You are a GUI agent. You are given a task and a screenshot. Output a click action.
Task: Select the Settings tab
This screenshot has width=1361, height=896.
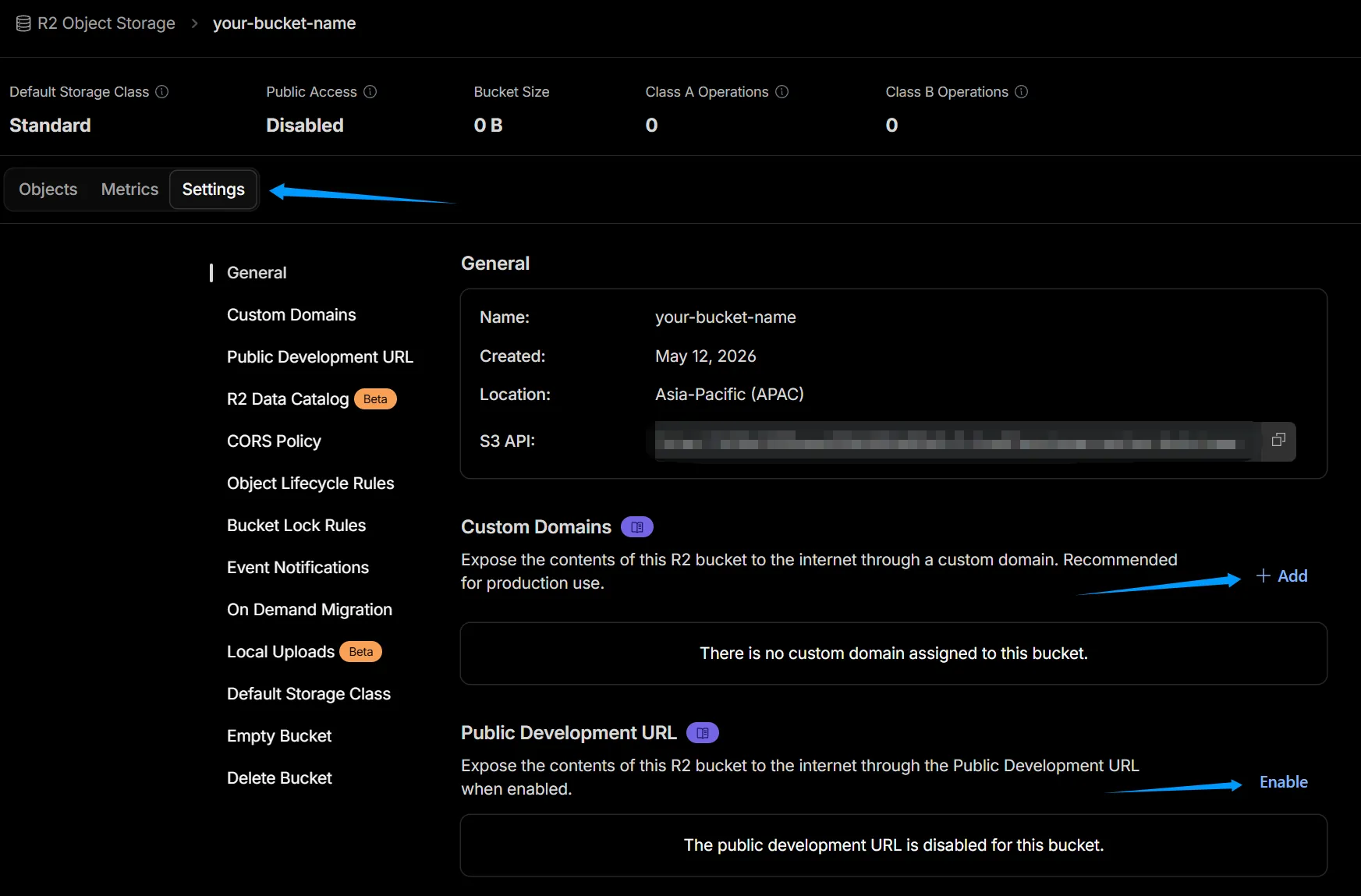(214, 189)
